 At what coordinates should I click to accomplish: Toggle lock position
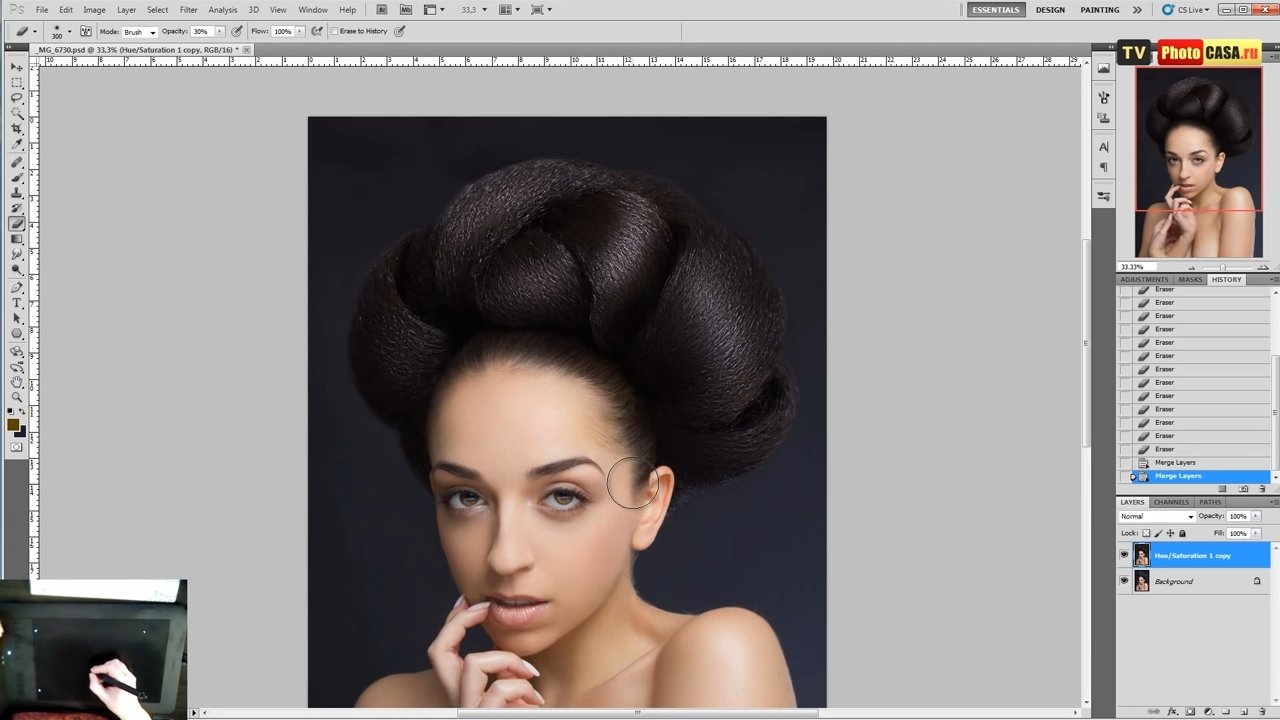pos(1170,533)
